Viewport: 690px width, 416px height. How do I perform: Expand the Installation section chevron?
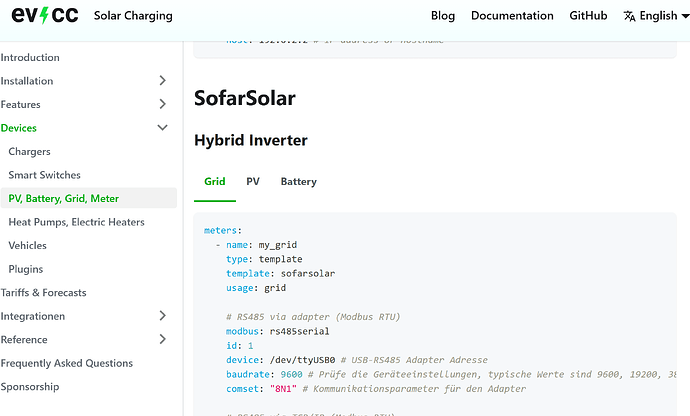[163, 81]
